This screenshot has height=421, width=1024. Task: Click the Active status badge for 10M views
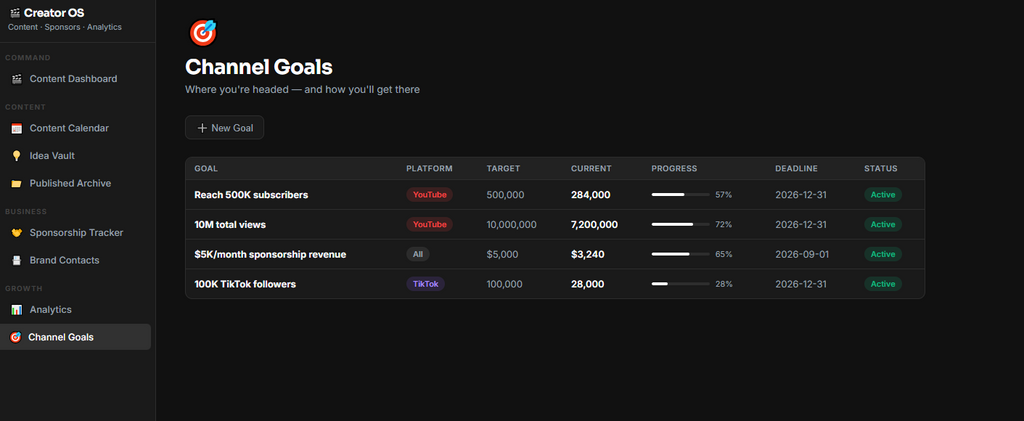[882, 225]
